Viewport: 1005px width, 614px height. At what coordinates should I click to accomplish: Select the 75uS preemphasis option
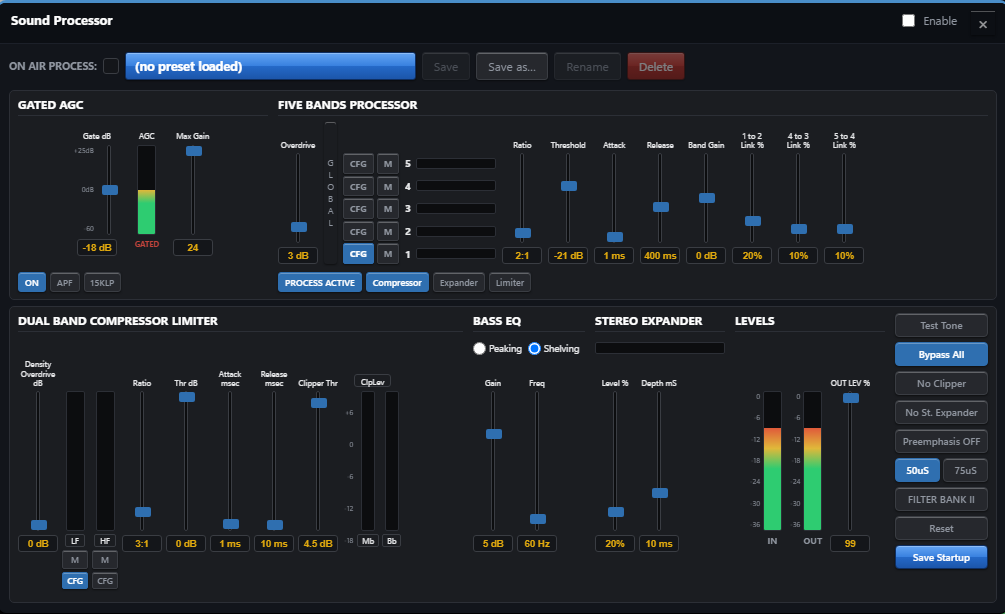coord(965,470)
